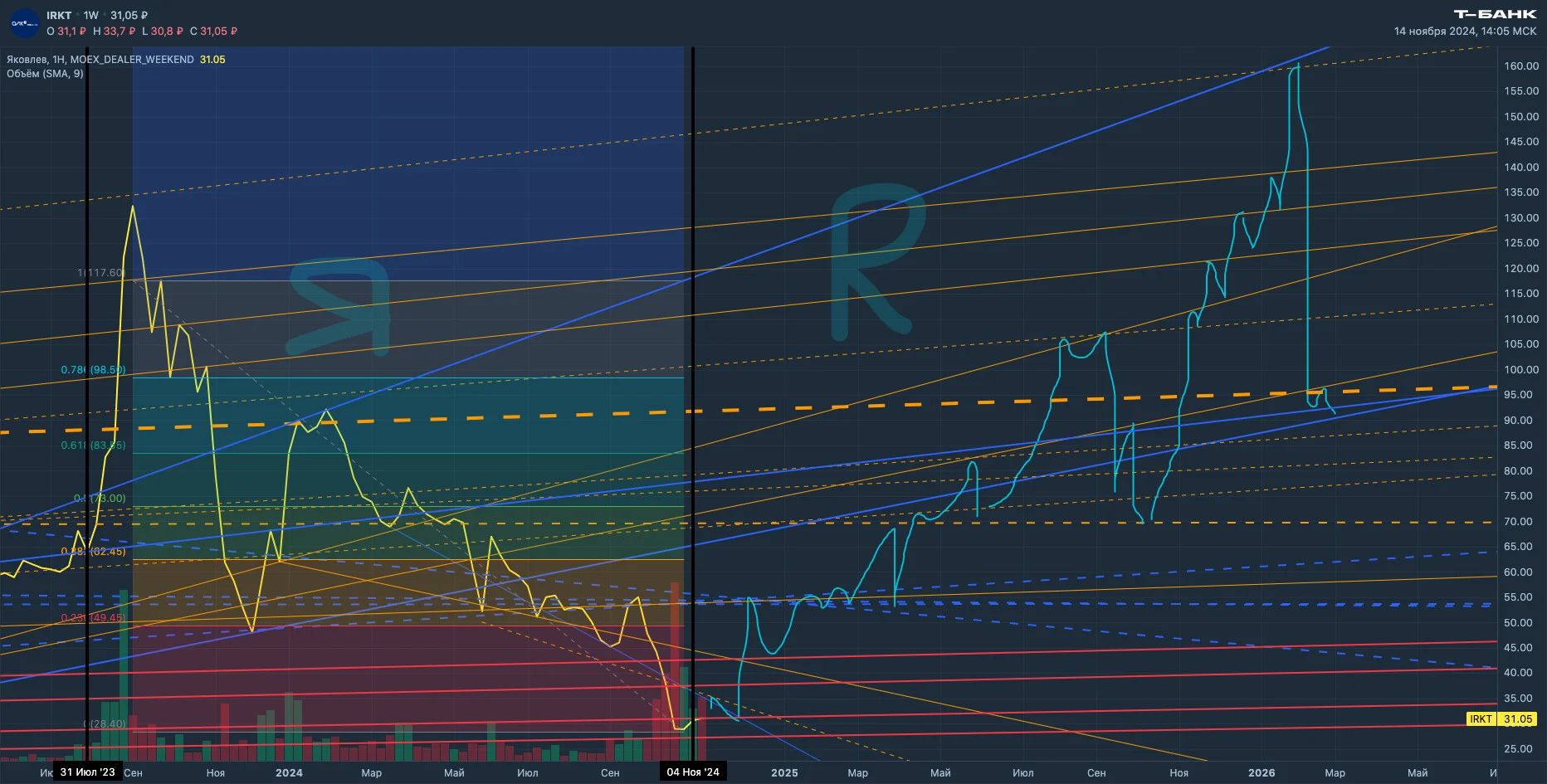Click the T-БАНК logo
Screen dimensions: 1547x784
coord(1495,14)
